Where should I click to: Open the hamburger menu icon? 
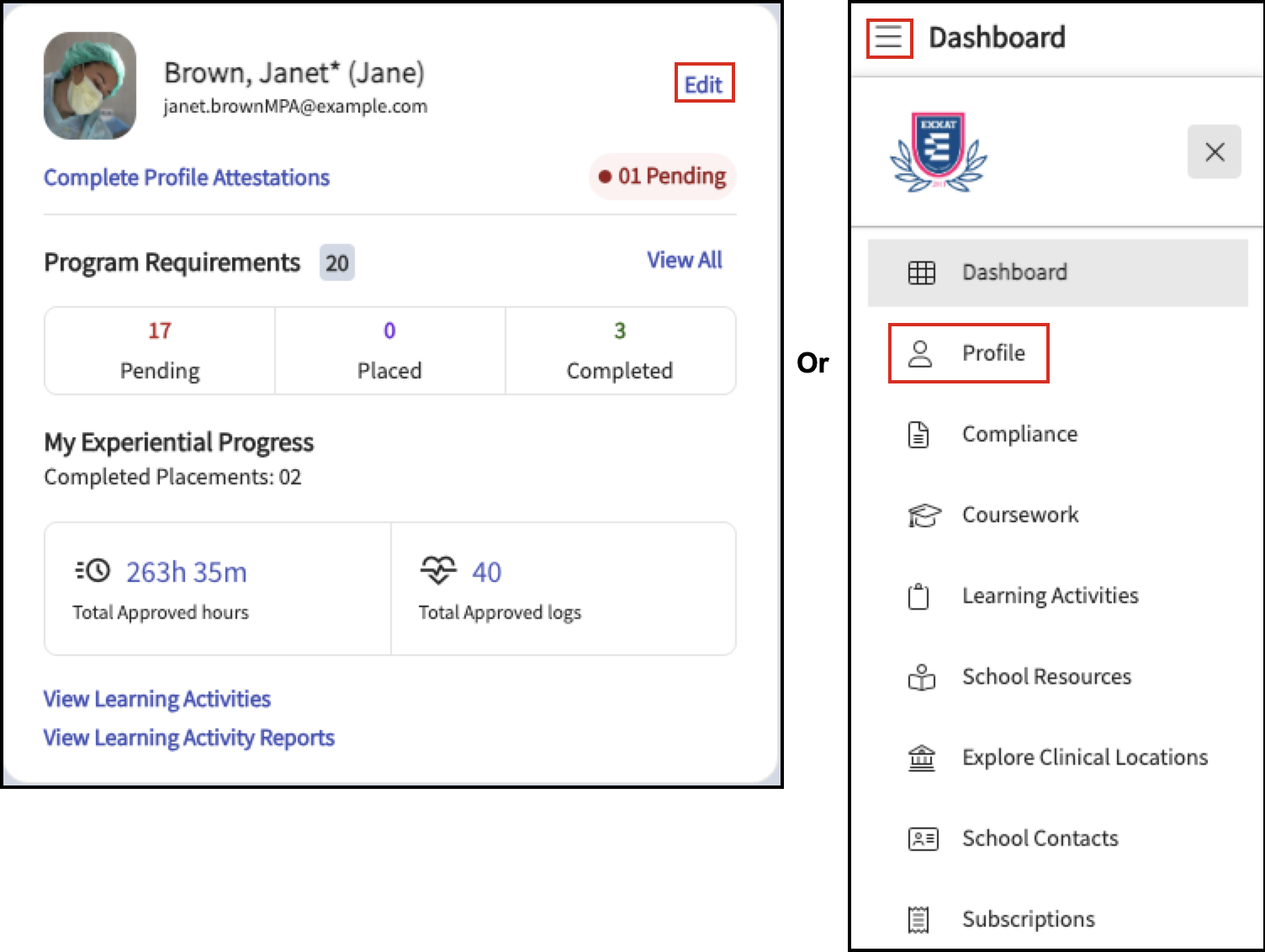(889, 38)
